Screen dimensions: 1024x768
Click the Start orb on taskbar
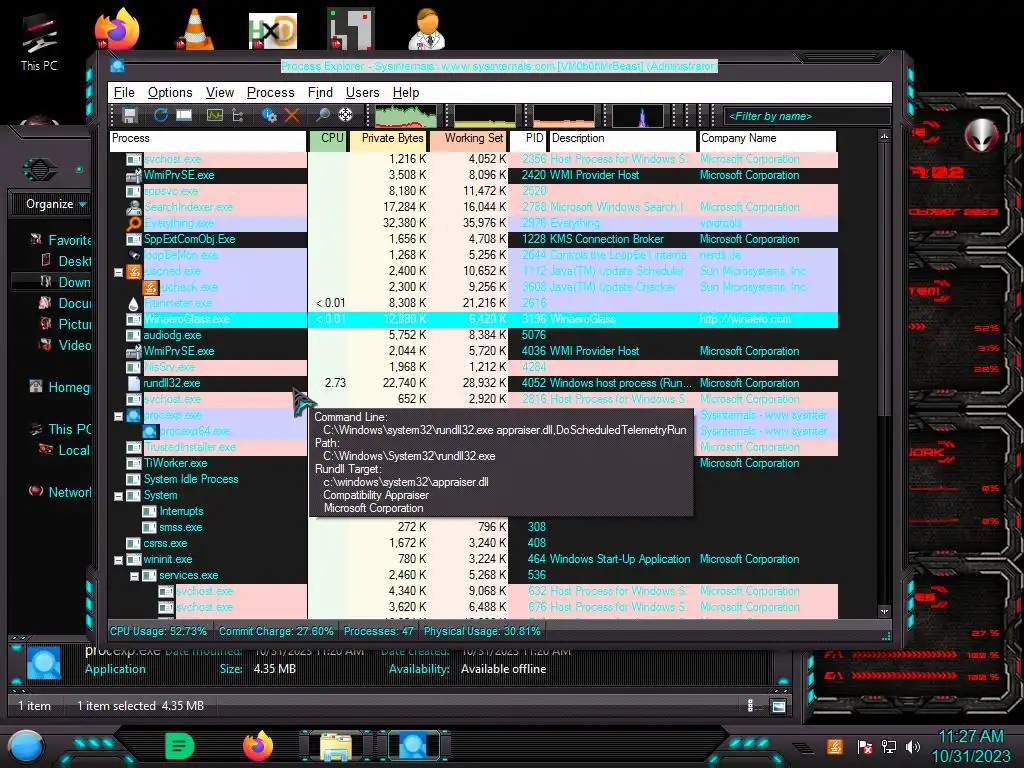point(25,746)
